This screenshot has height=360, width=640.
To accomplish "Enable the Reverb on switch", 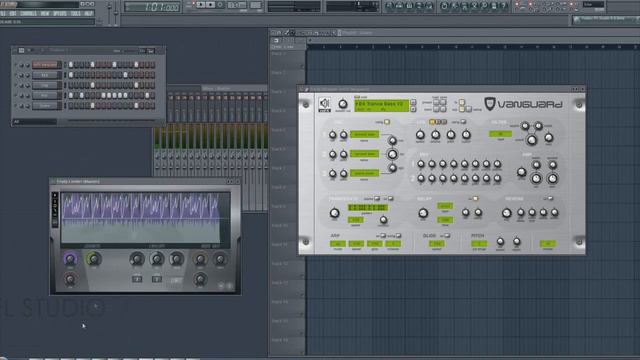I will (550, 199).
